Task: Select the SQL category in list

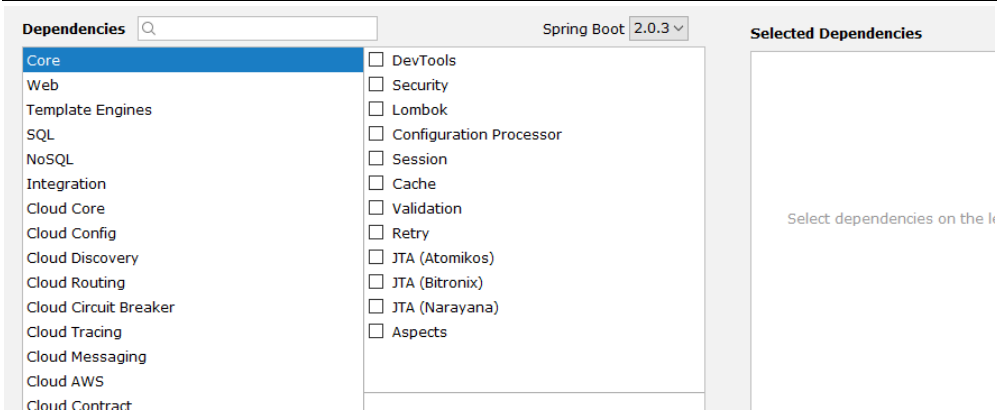Action: tap(193, 134)
